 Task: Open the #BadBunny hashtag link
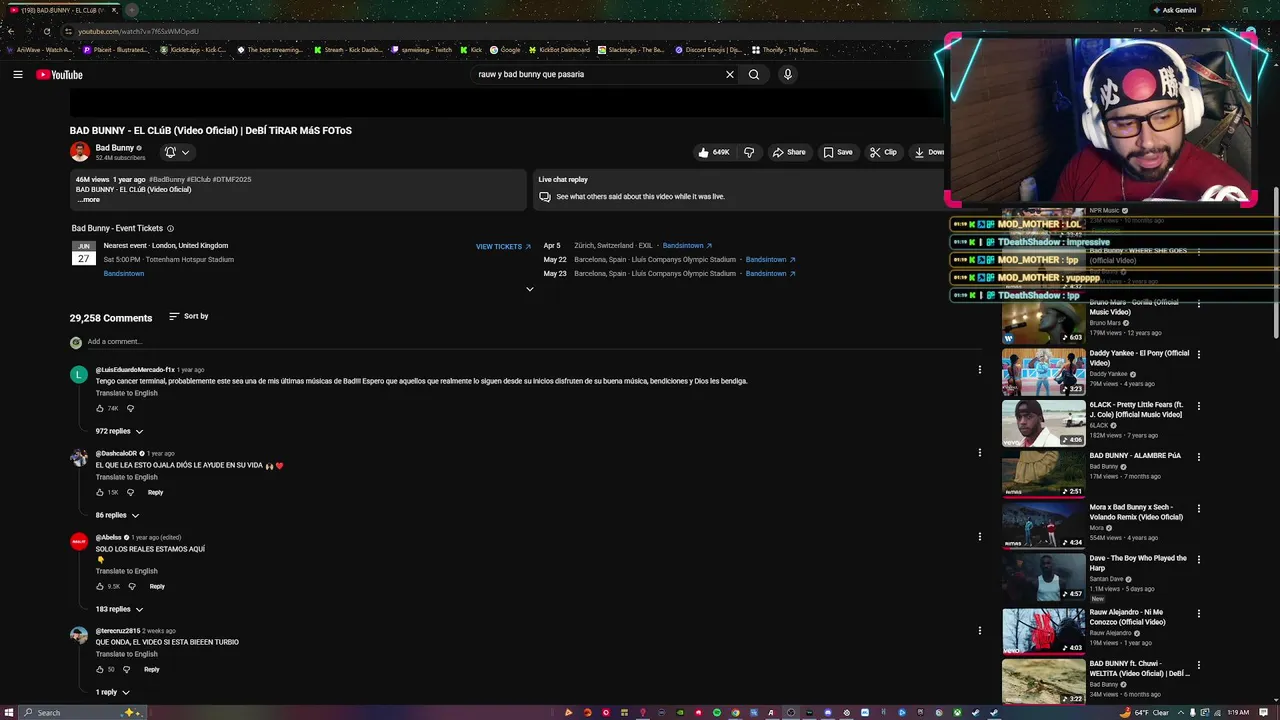click(167, 179)
